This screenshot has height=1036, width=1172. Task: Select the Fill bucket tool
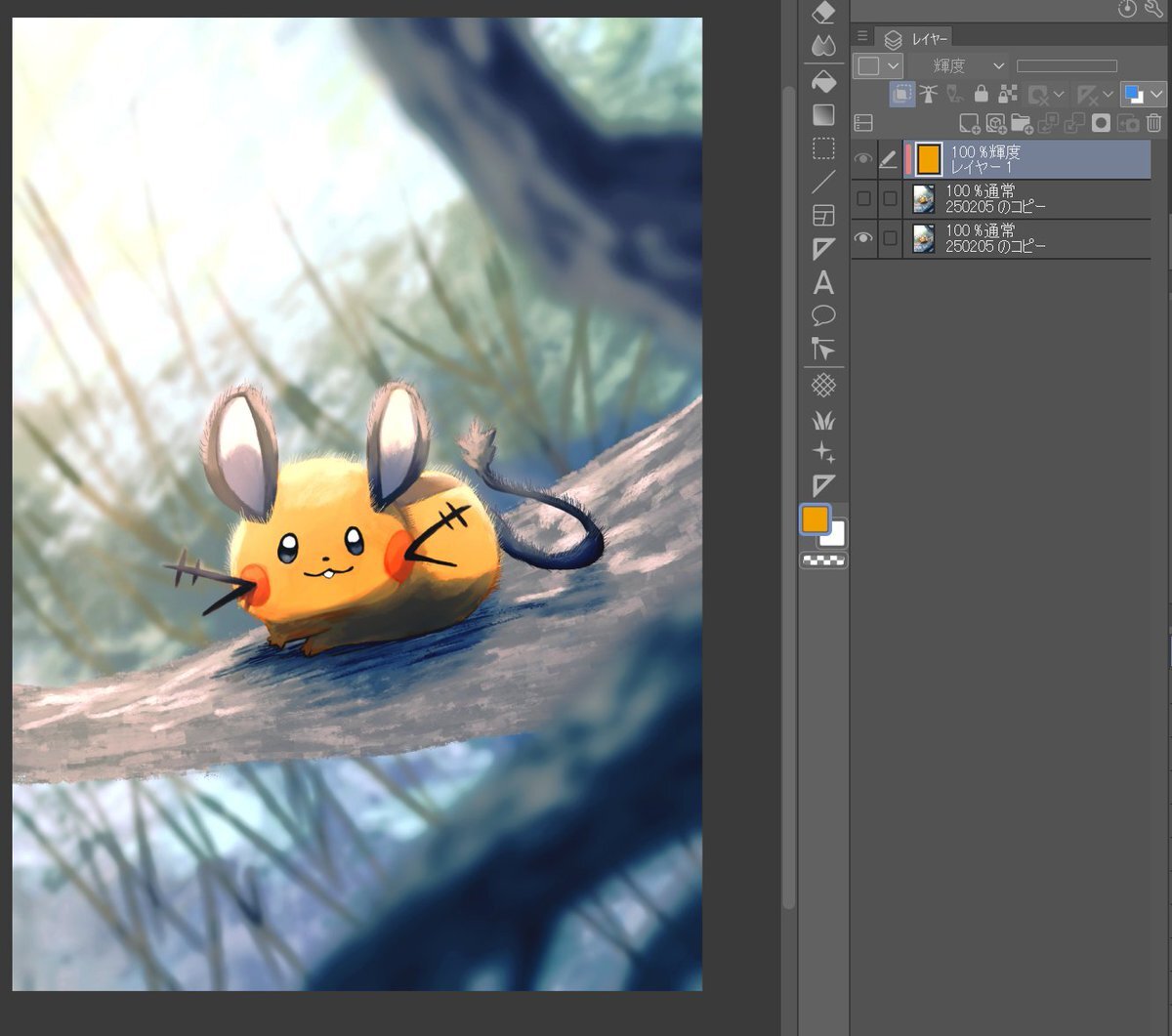tap(823, 80)
